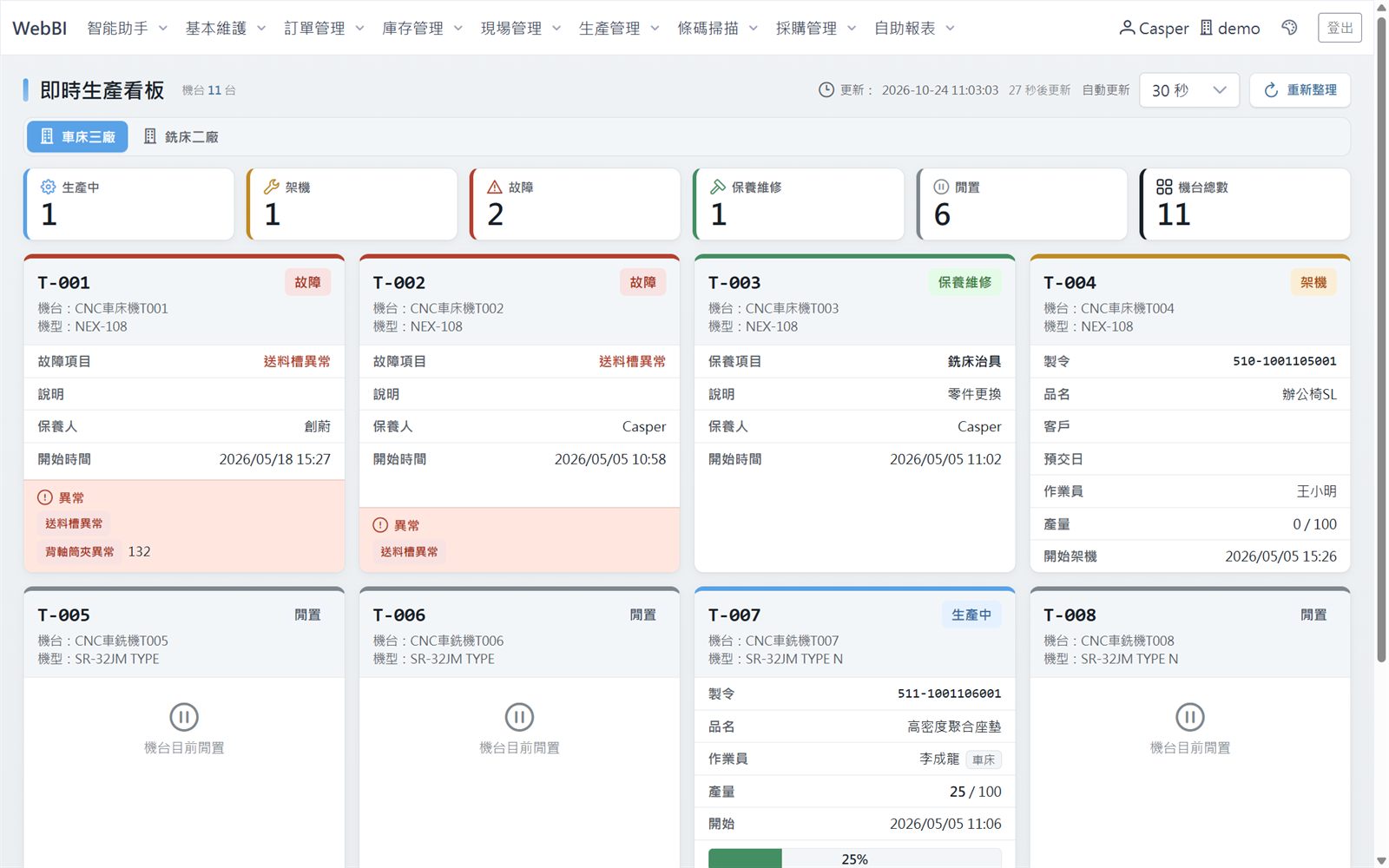Open the 生產管理 navigation menu

[x=620, y=28]
